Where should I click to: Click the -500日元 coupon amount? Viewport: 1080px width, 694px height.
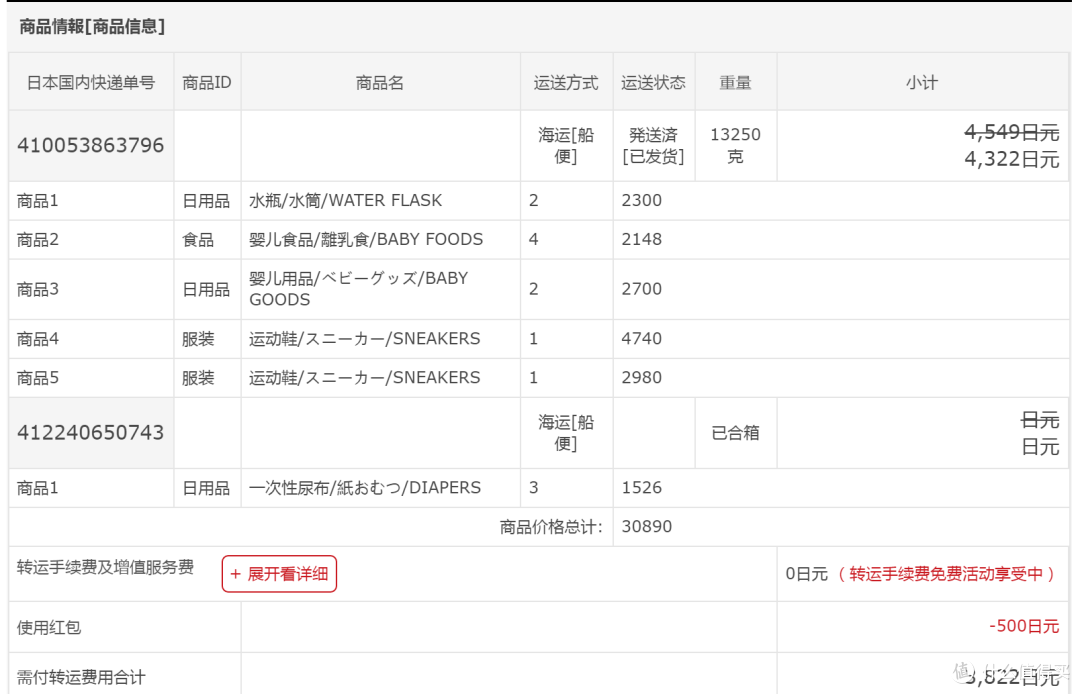coord(1024,626)
